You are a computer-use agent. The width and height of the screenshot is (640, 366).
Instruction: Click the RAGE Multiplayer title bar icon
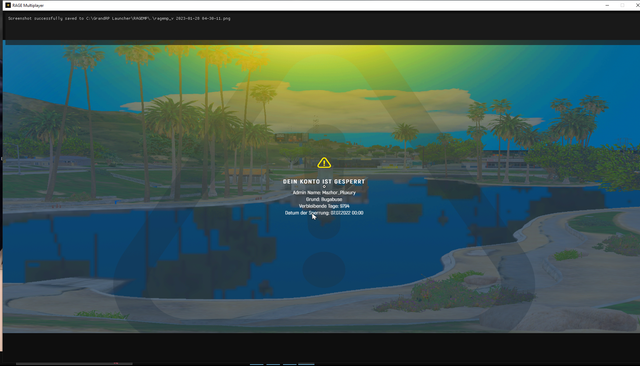8,5
